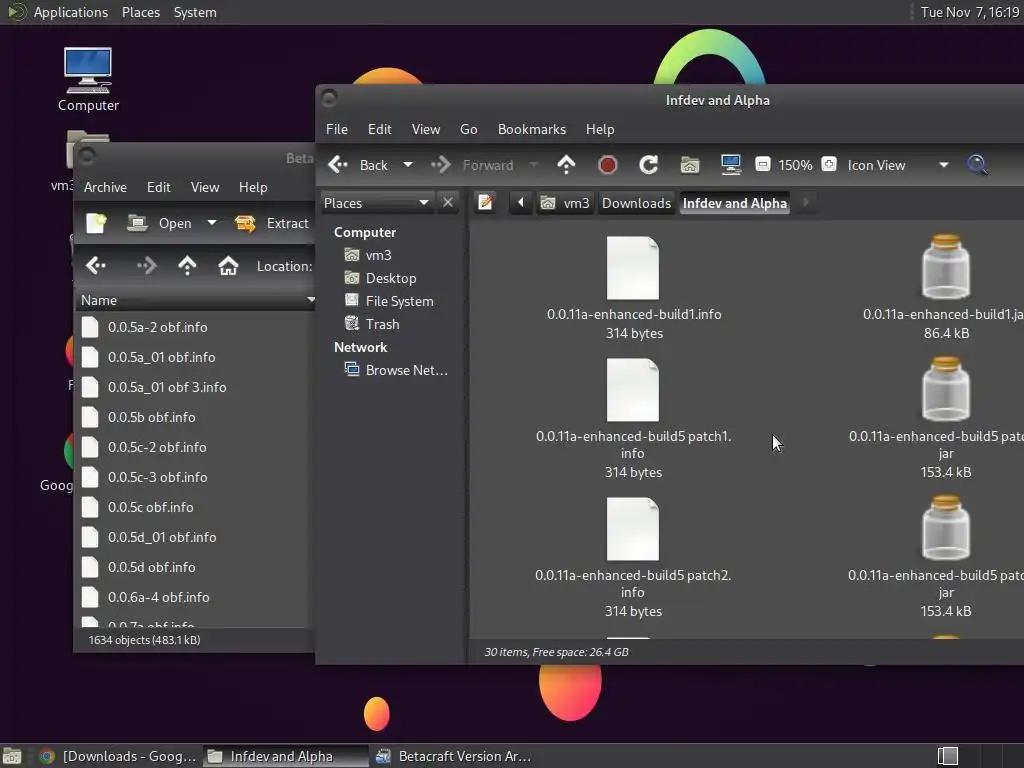
Task: Toggle the location edit pencil button
Action: (x=485, y=202)
